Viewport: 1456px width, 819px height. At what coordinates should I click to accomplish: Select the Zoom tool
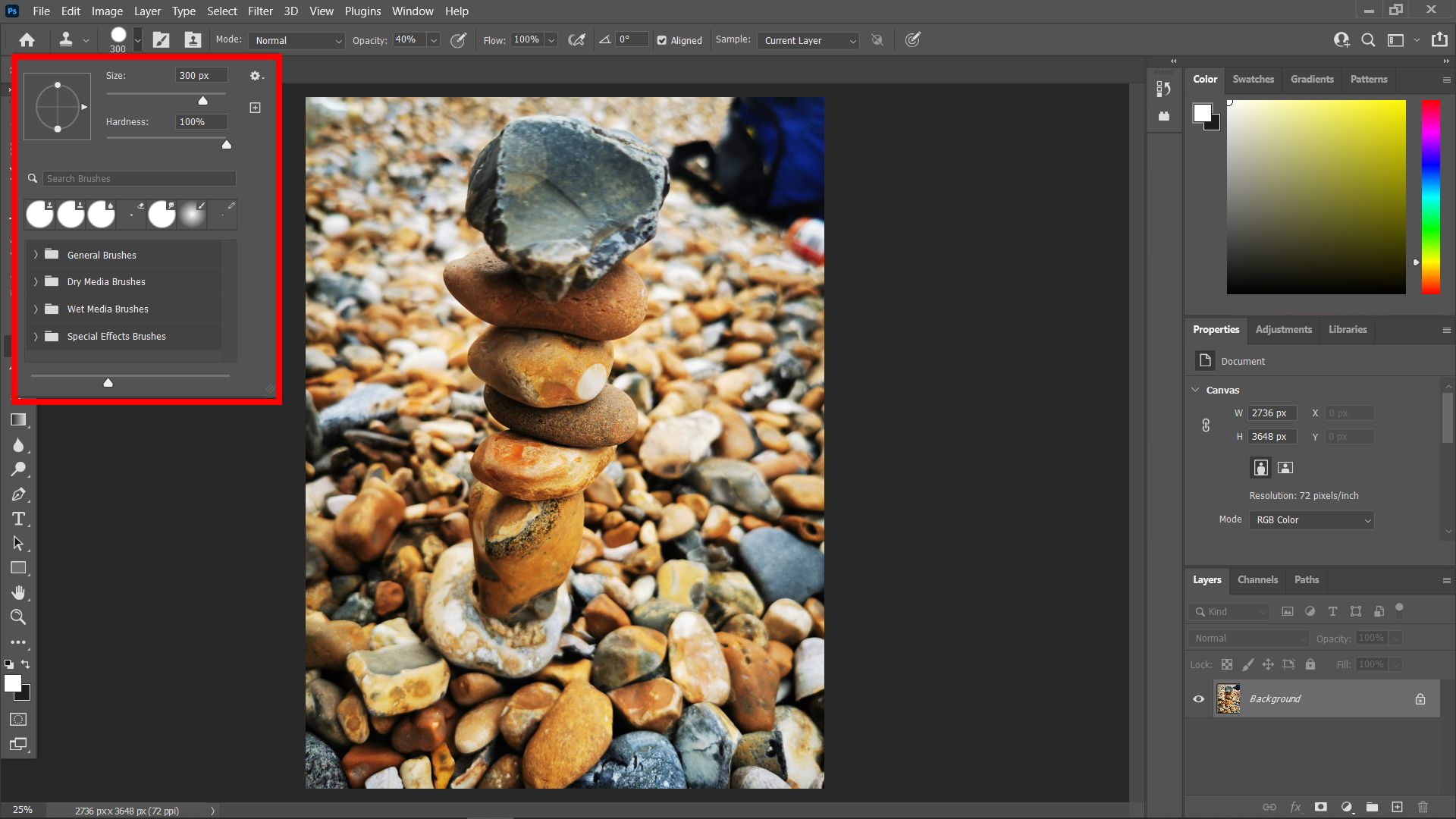pyautogui.click(x=18, y=616)
